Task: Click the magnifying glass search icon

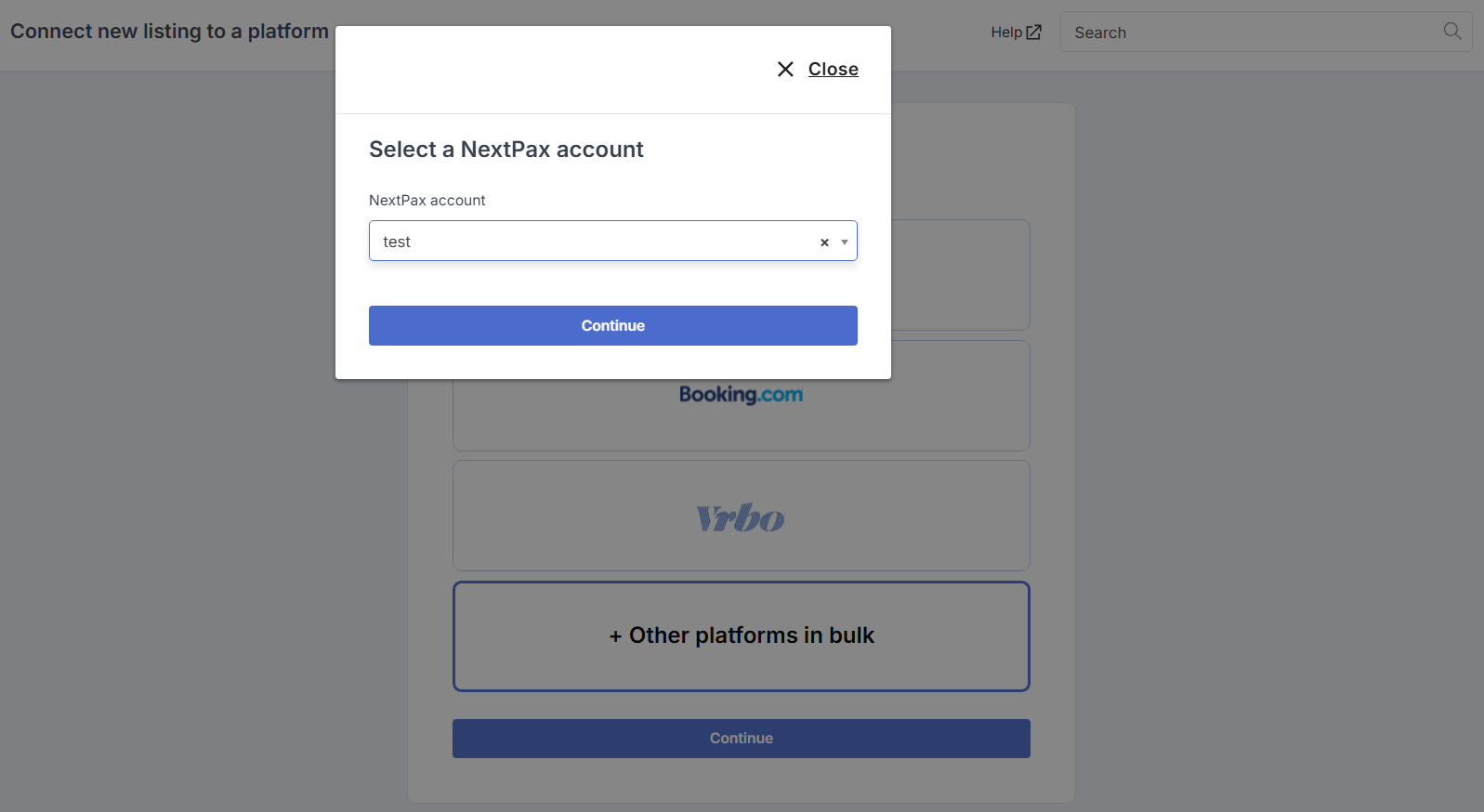Action: (1452, 32)
